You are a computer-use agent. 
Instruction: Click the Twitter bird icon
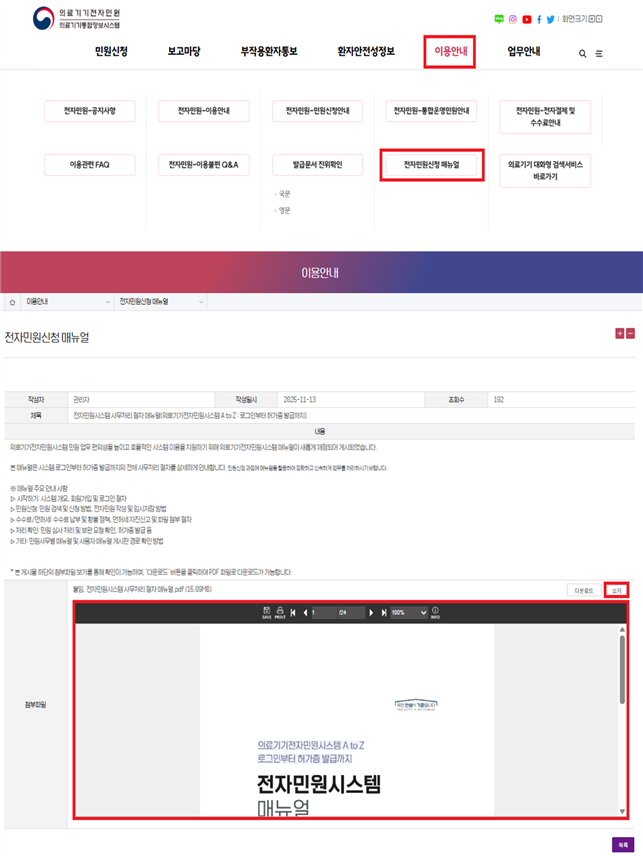click(551, 19)
